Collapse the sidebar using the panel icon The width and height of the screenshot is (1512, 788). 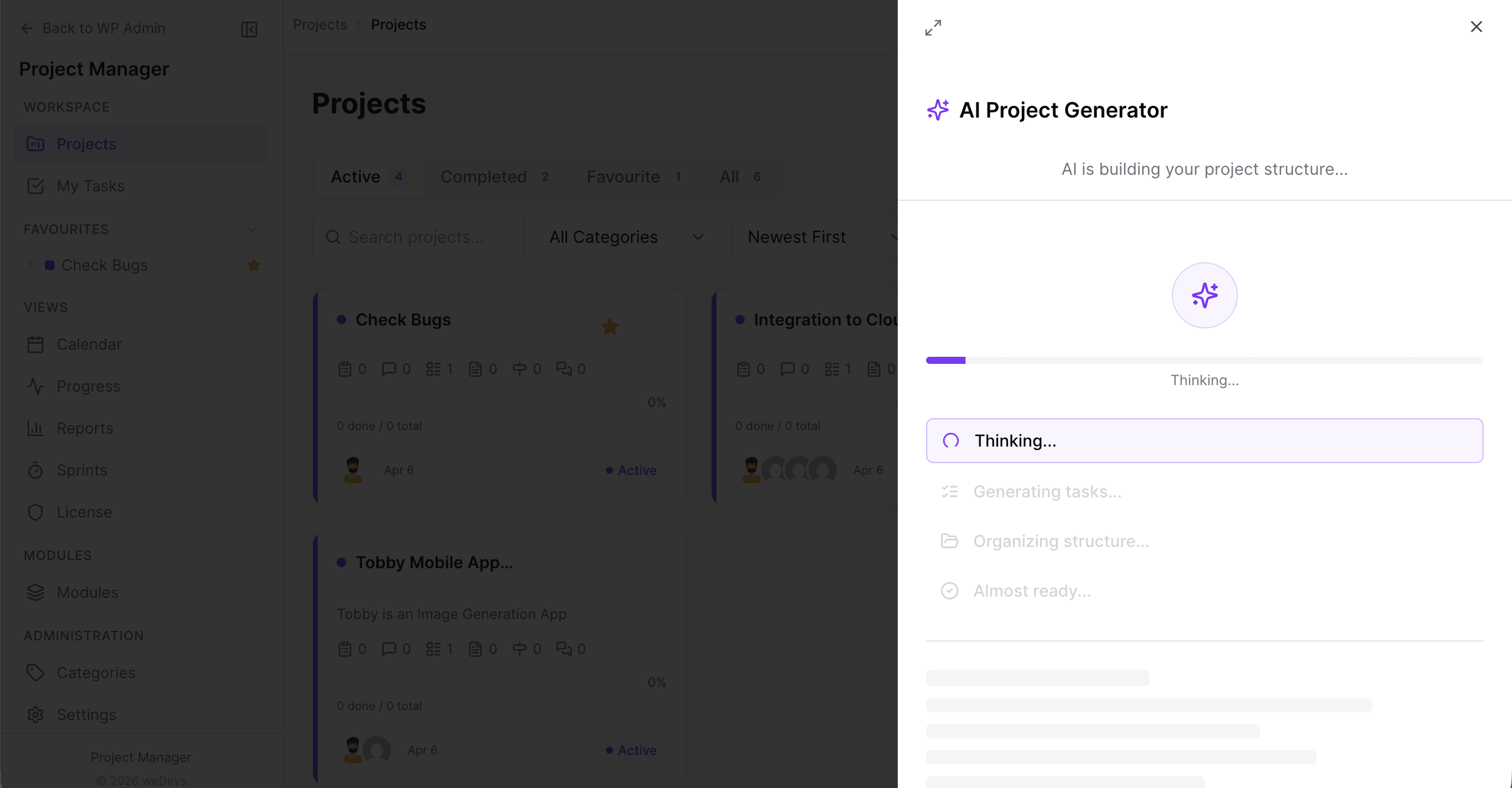pos(248,28)
